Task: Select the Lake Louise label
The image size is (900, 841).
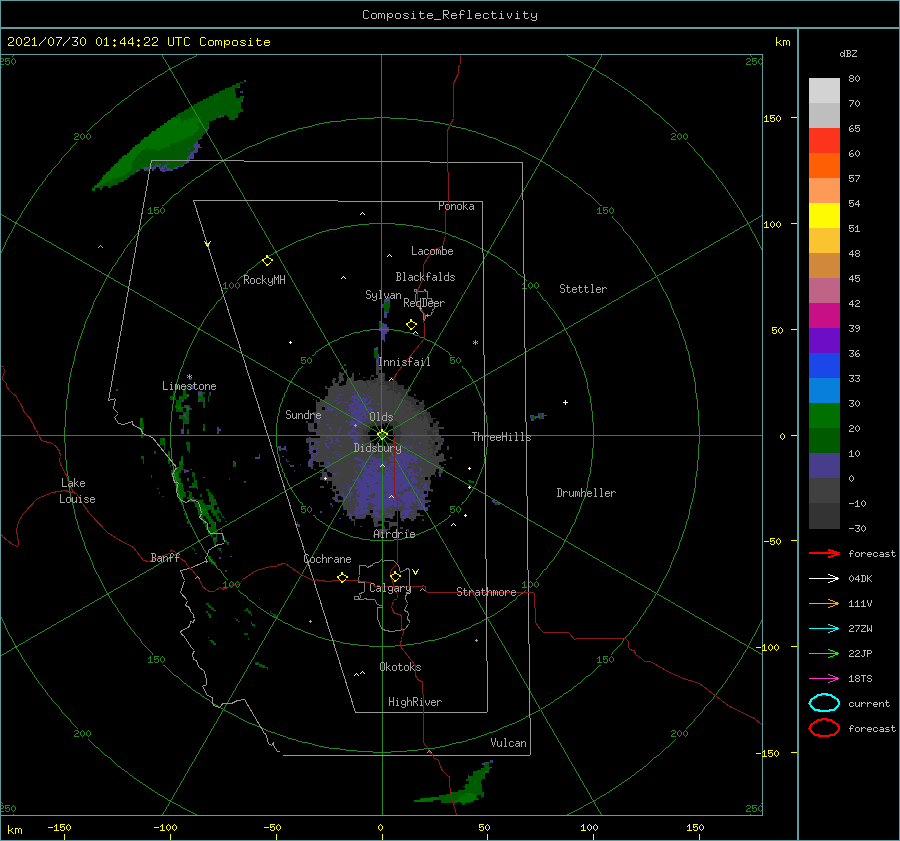Action: [x=77, y=491]
